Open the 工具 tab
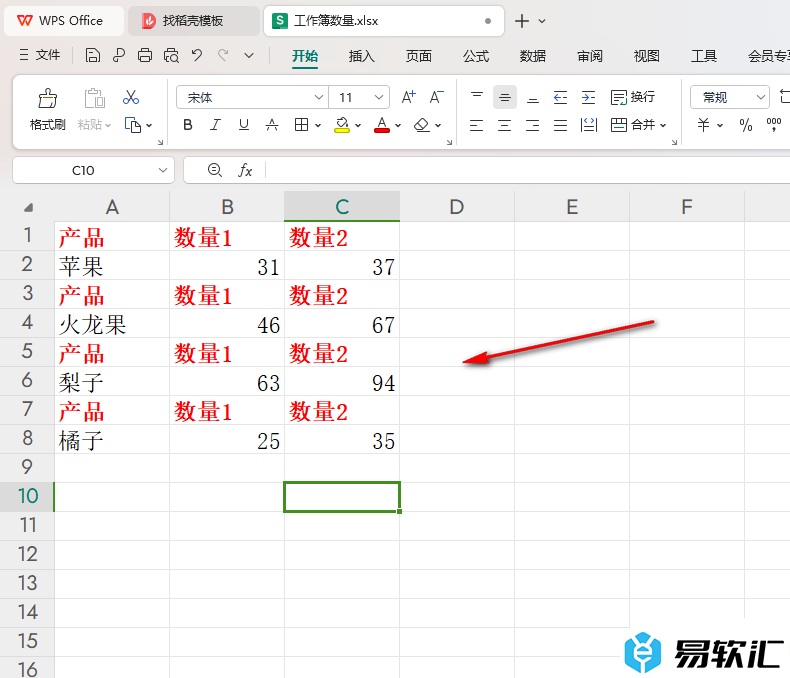The height and width of the screenshot is (678, 790). pyautogui.click(x=704, y=56)
